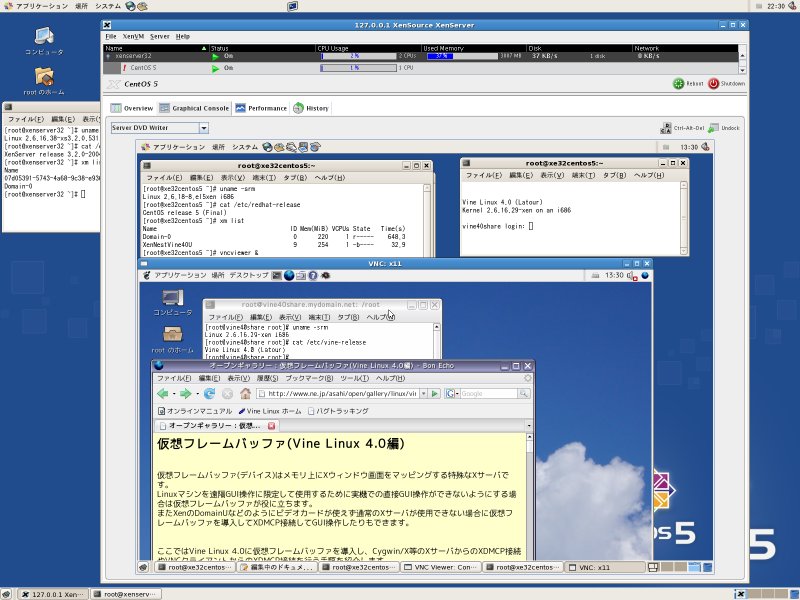
Task: Open the search engine selector dropdown
Action: (452, 393)
